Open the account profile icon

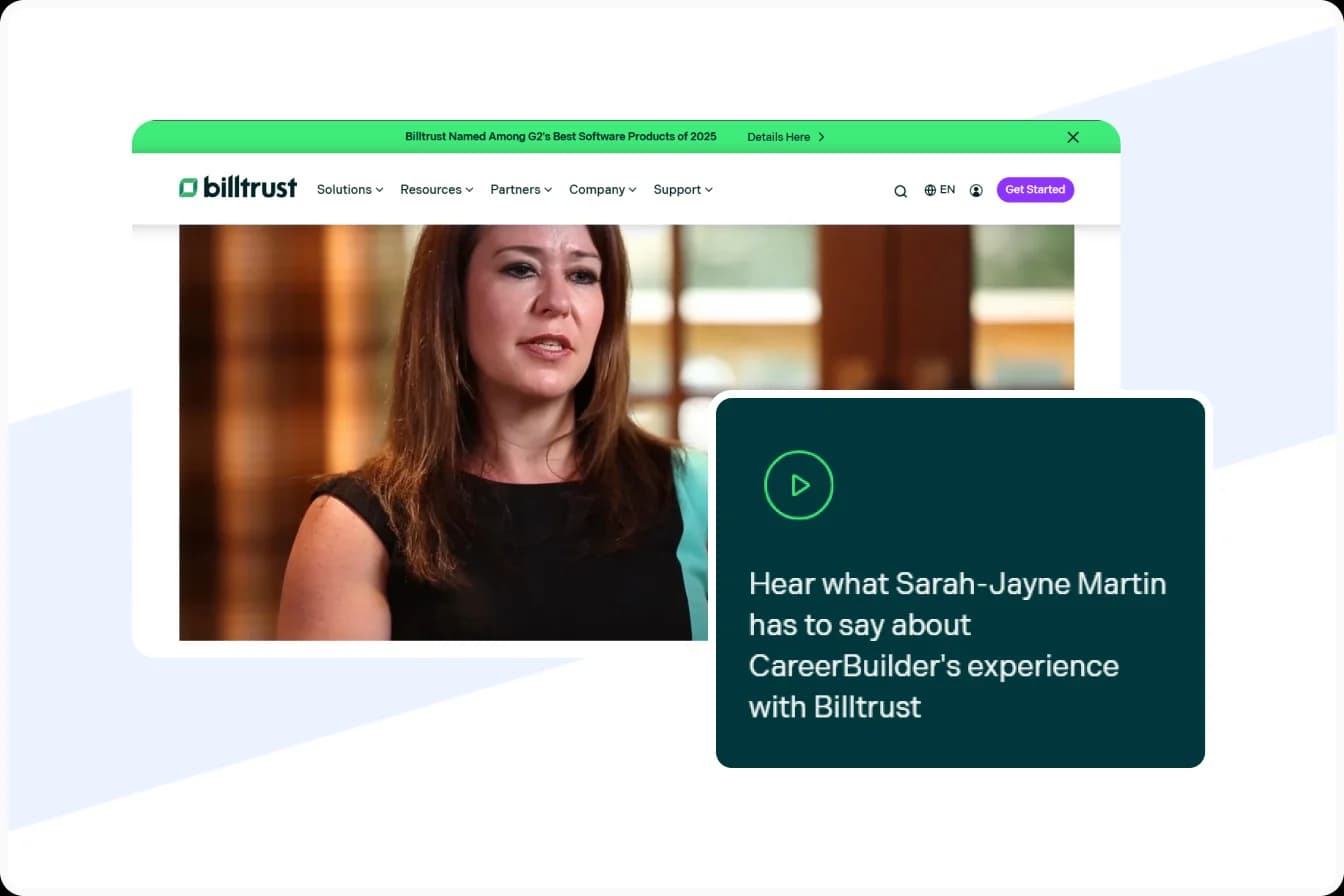tap(976, 190)
